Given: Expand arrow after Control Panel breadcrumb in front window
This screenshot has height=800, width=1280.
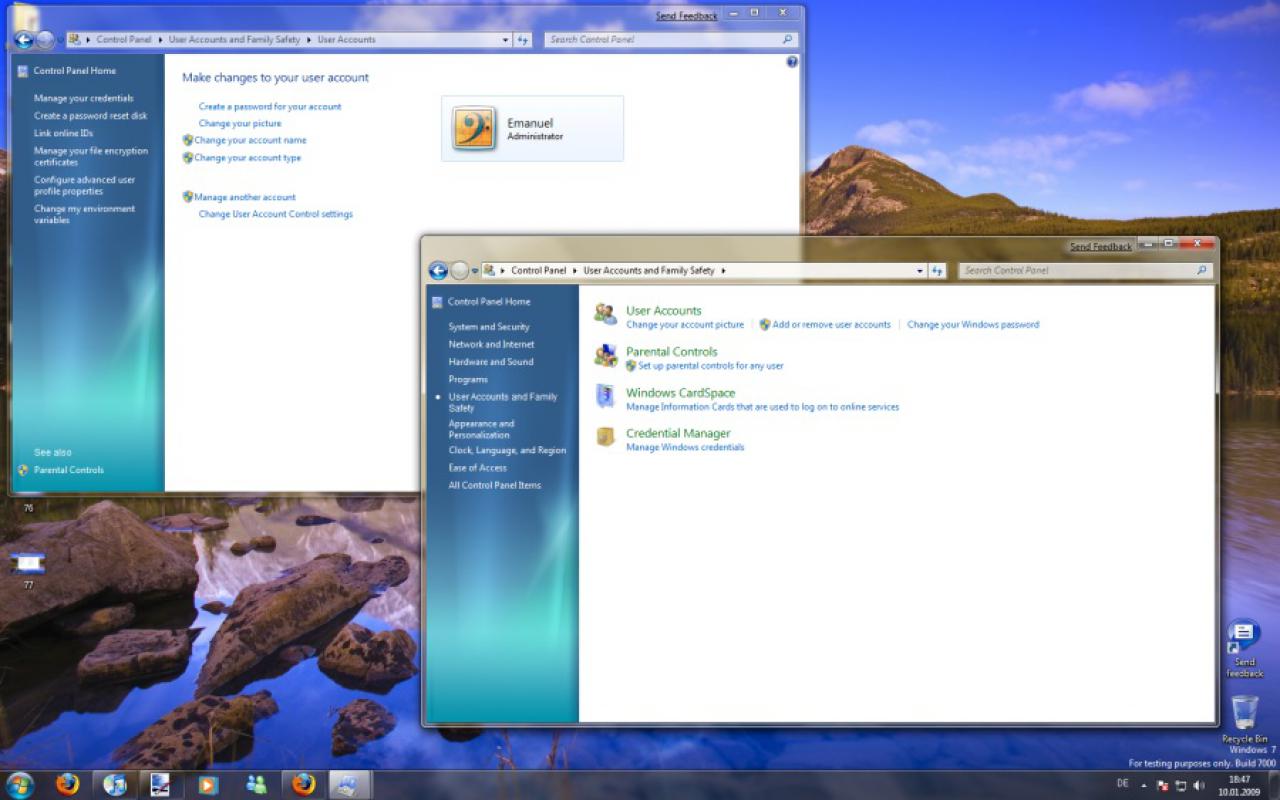Looking at the screenshot, I should click(x=575, y=271).
